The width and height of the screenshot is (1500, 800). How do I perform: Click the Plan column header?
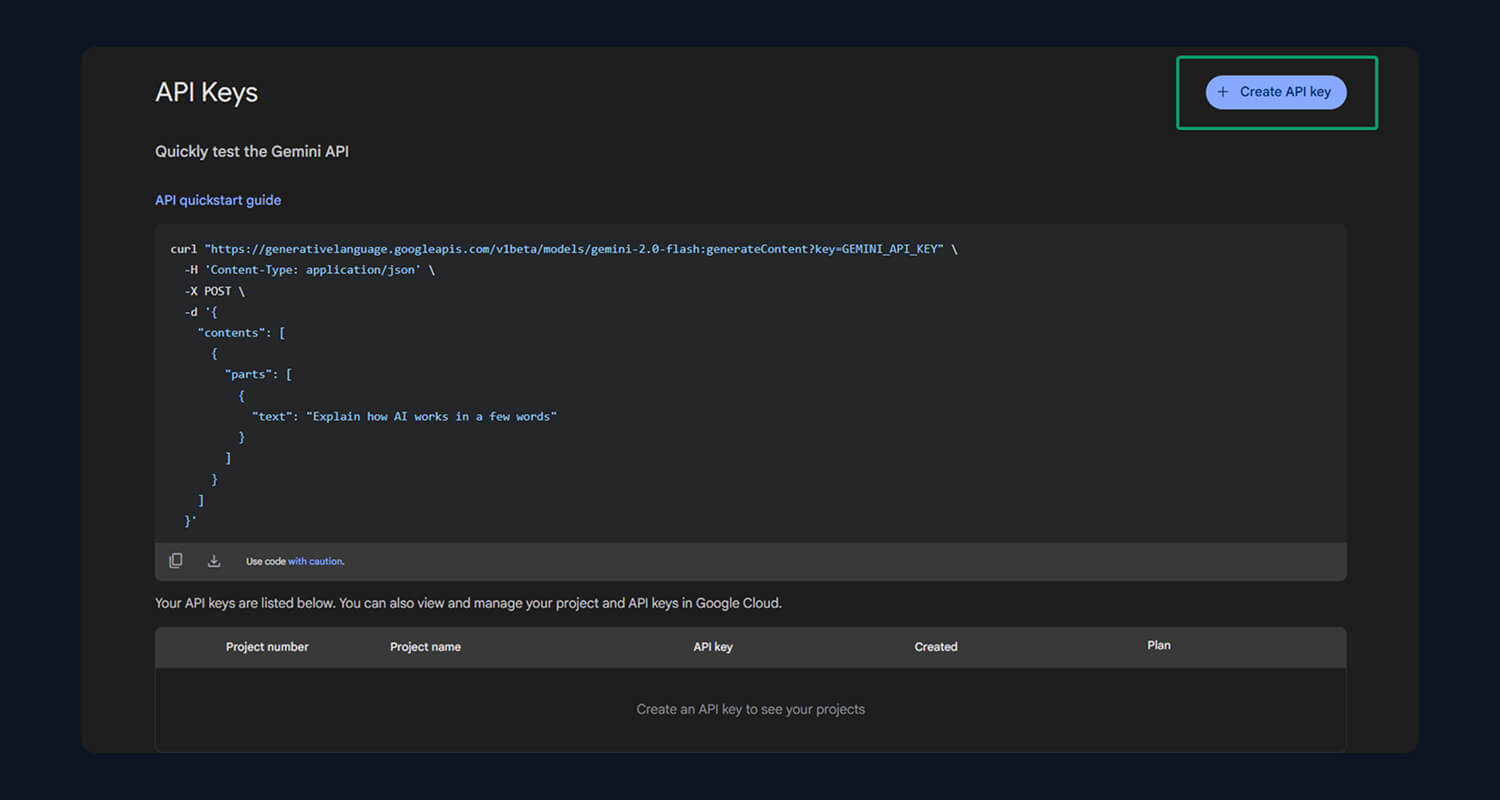[1159, 645]
